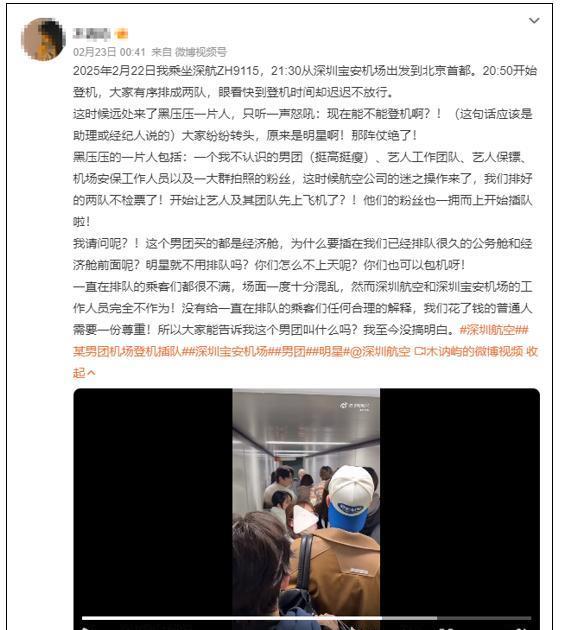563x630 pixels.
Task: Open the post options chevron menu
Action: click(534, 20)
